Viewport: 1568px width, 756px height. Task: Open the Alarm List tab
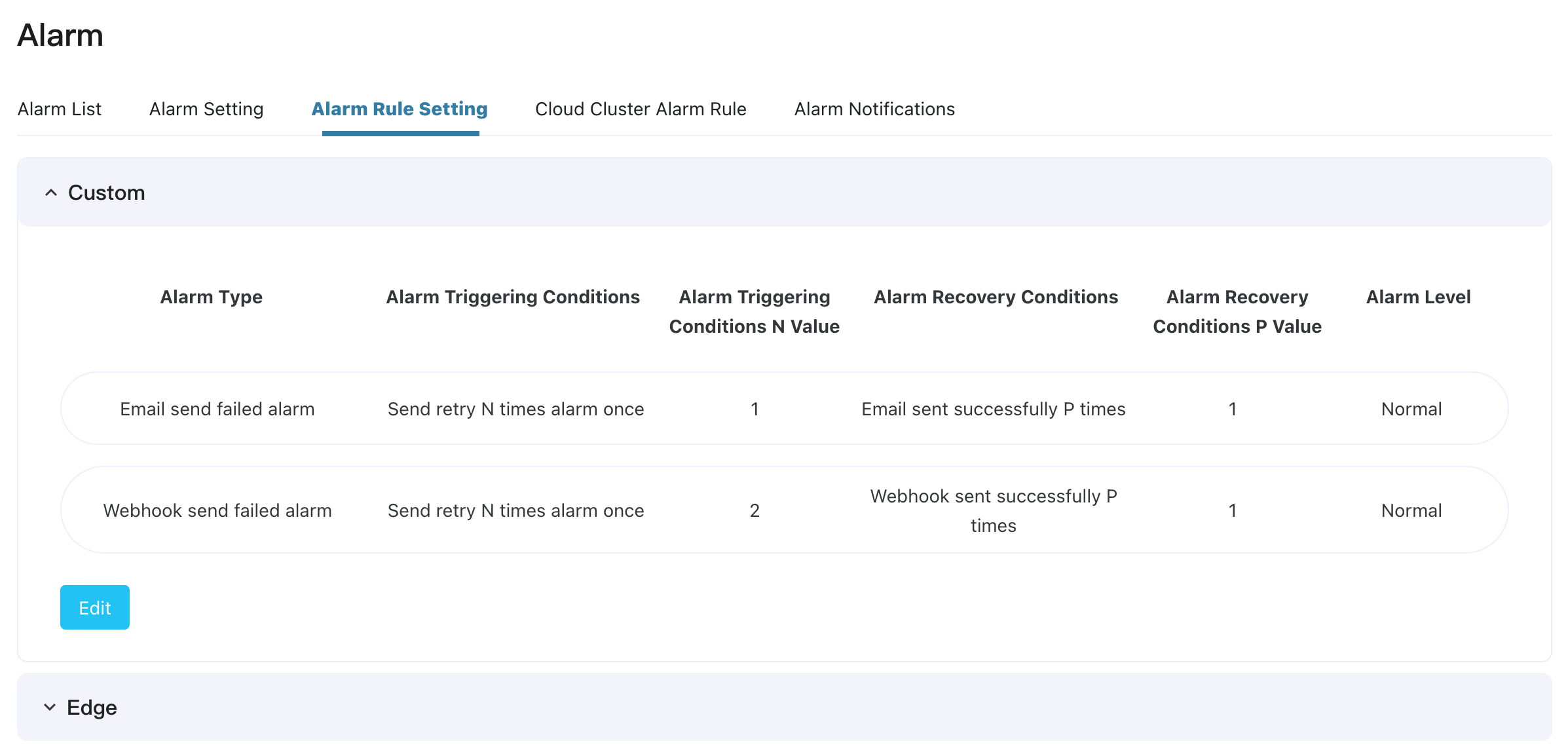coord(60,109)
